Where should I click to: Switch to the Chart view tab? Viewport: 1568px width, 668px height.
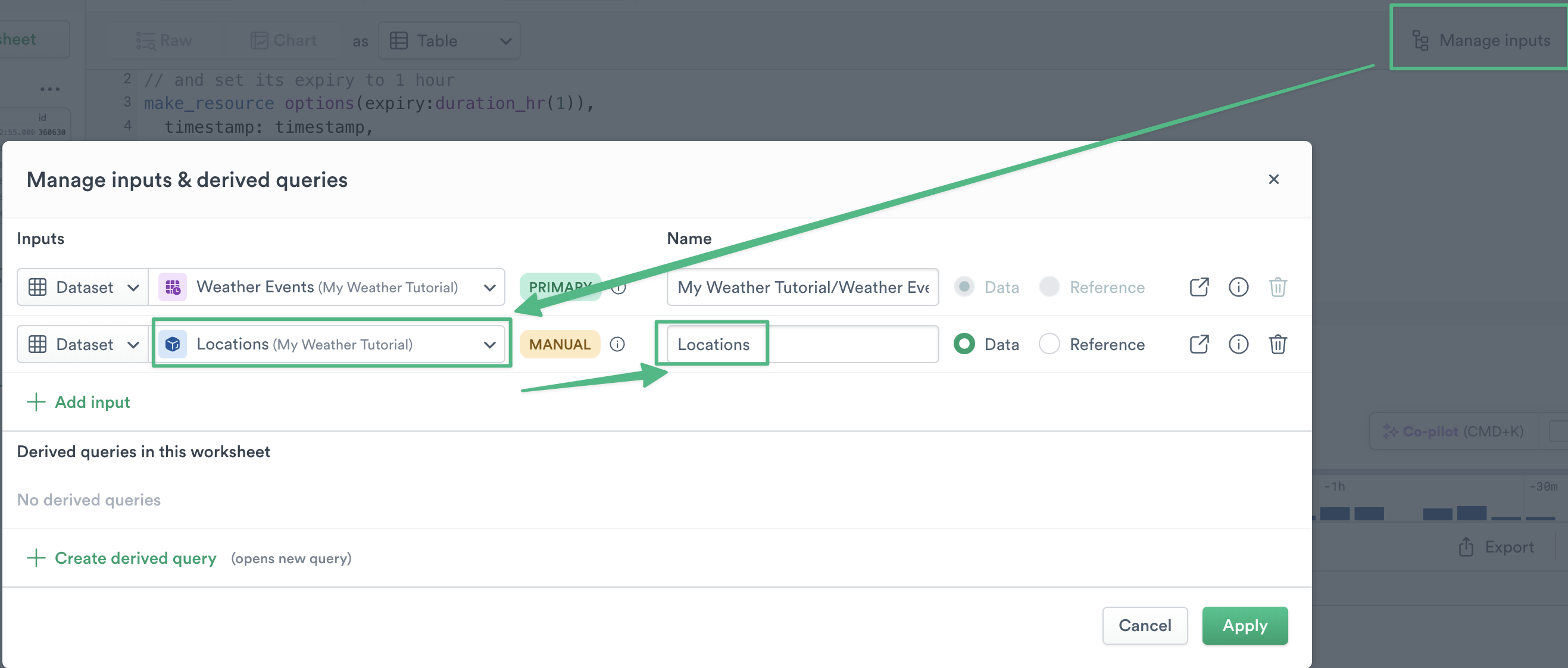tap(283, 41)
